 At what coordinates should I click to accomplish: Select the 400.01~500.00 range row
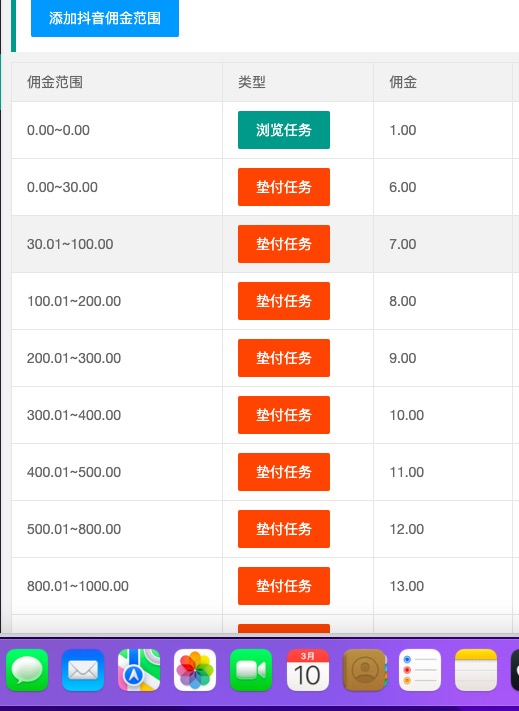tap(265, 472)
